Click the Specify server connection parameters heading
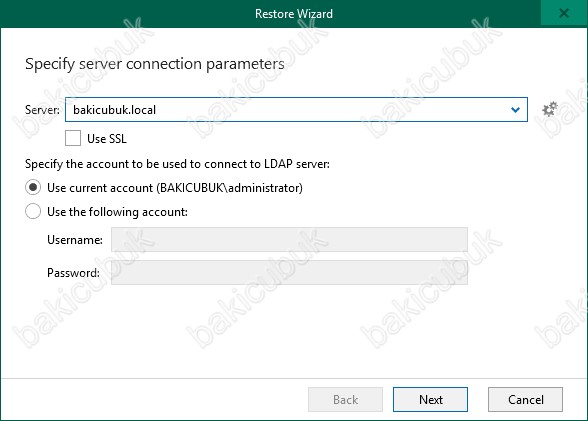This screenshot has width=588, height=421. click(x=154, y=64)
